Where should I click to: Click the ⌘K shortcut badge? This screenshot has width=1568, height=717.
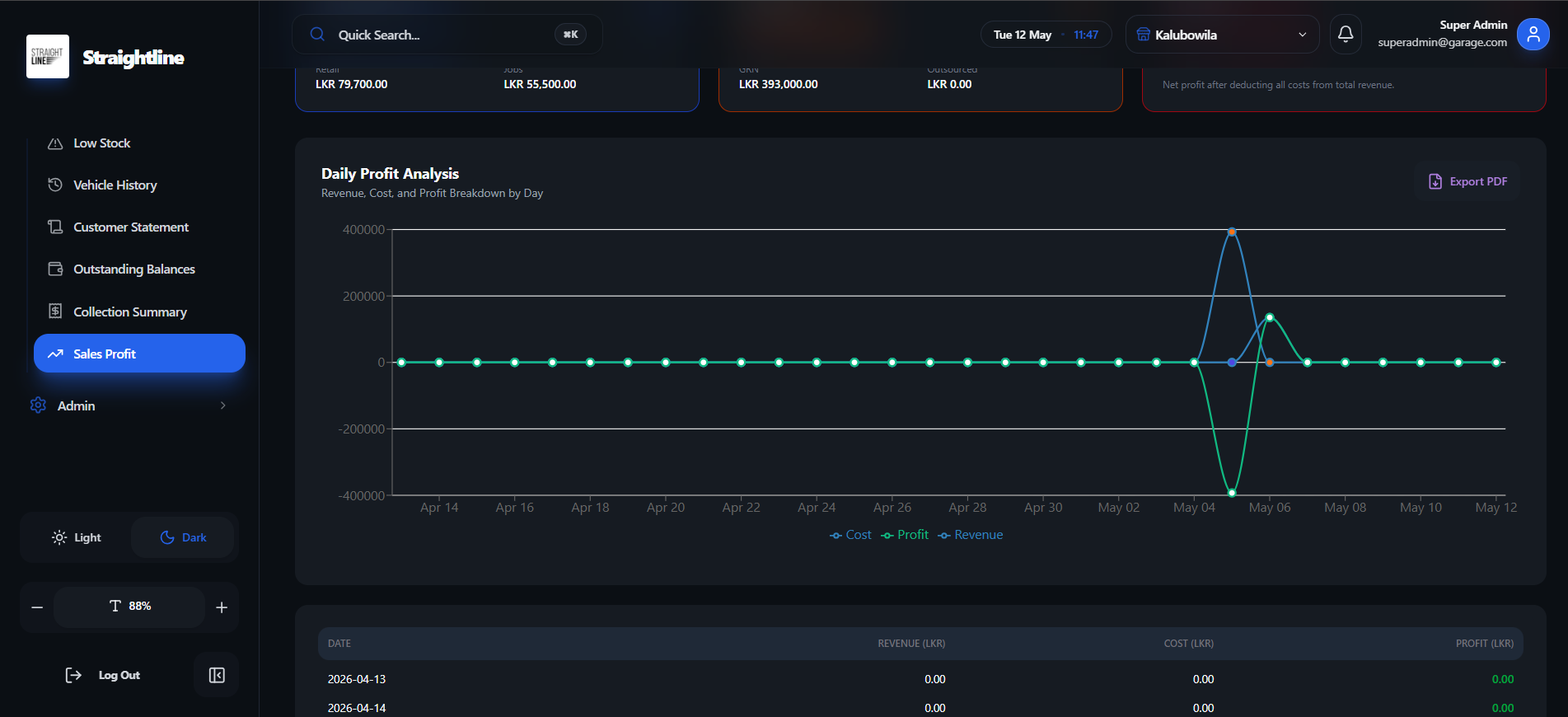tap(570, 35)
